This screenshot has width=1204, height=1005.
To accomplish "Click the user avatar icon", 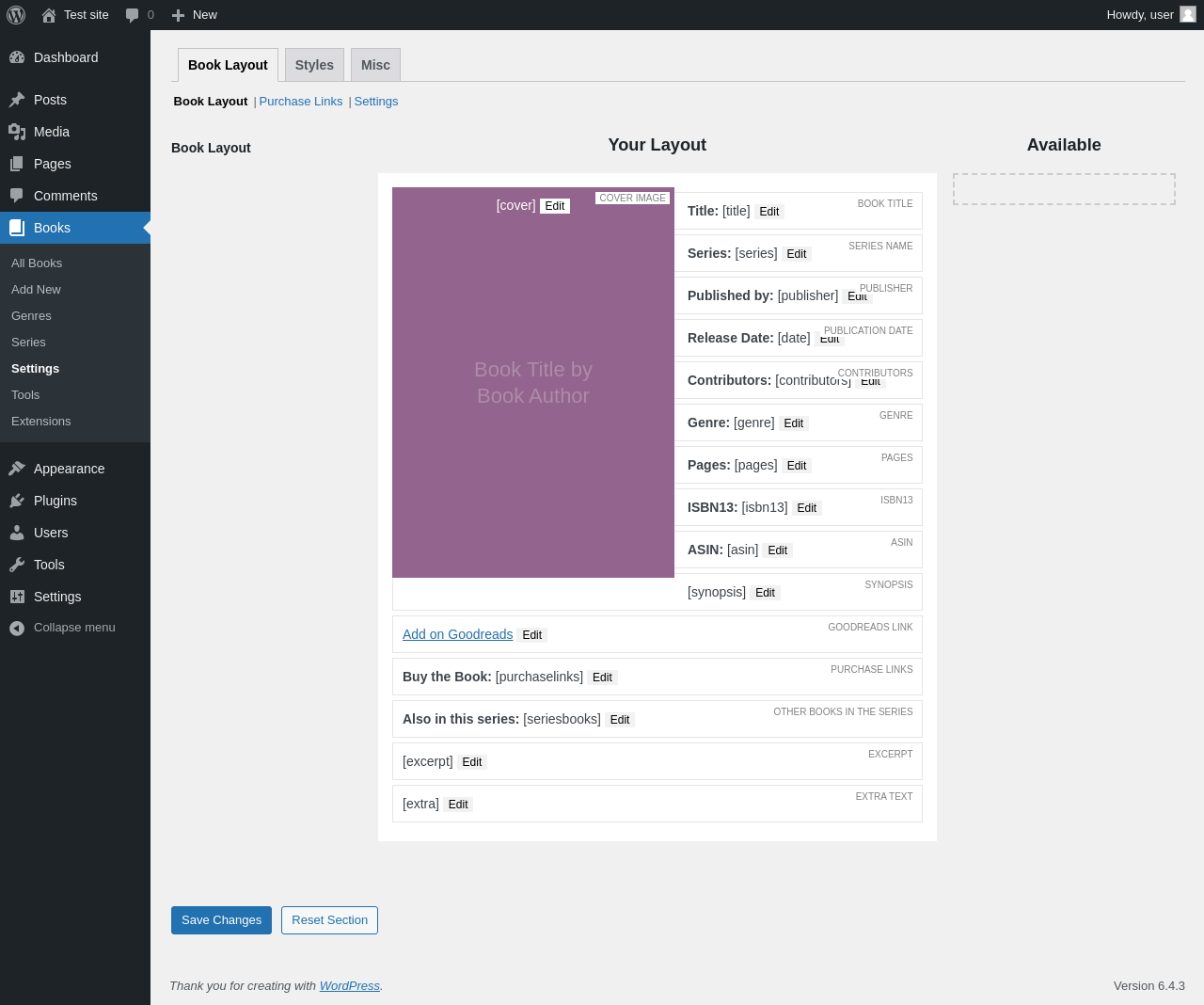I will 1188,14.
